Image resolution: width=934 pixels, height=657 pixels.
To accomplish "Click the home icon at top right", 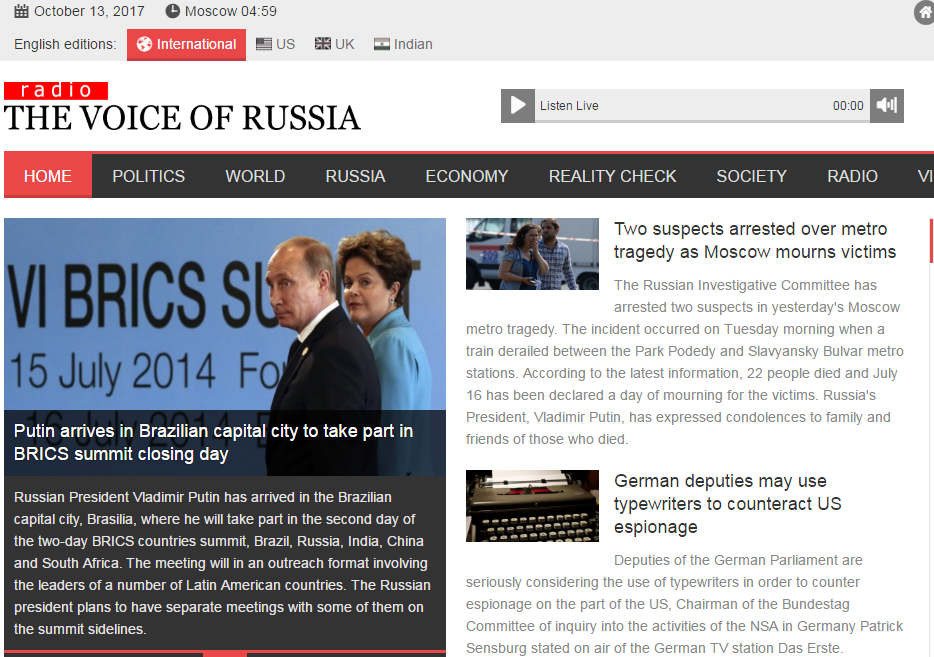I will point(926,13).
